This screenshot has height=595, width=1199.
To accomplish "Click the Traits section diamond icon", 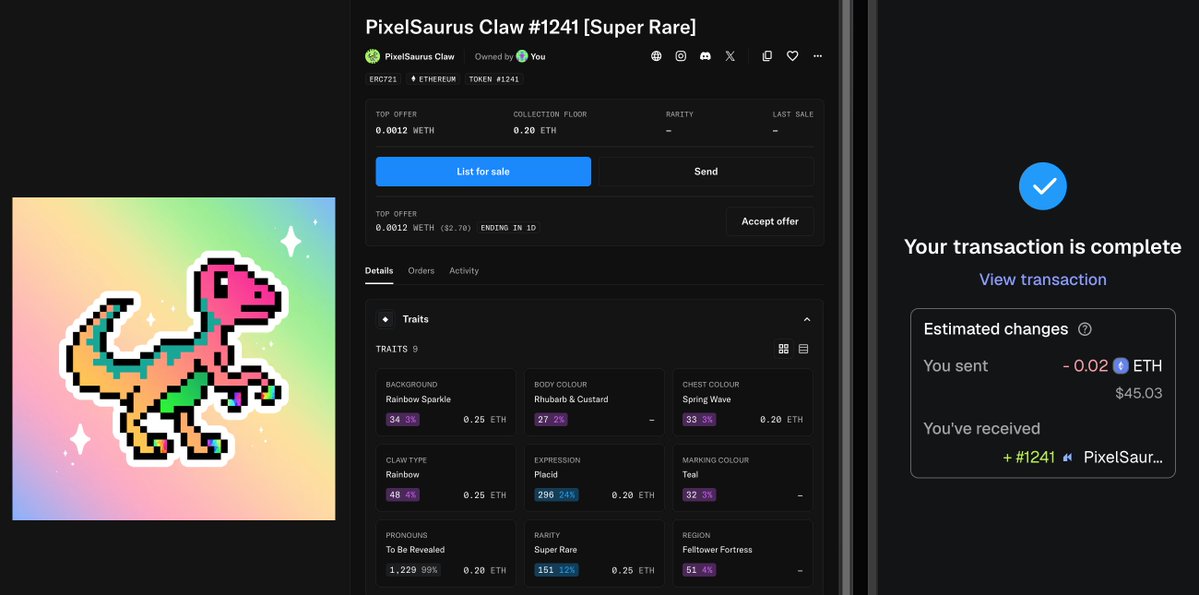I will coord(385,319).
